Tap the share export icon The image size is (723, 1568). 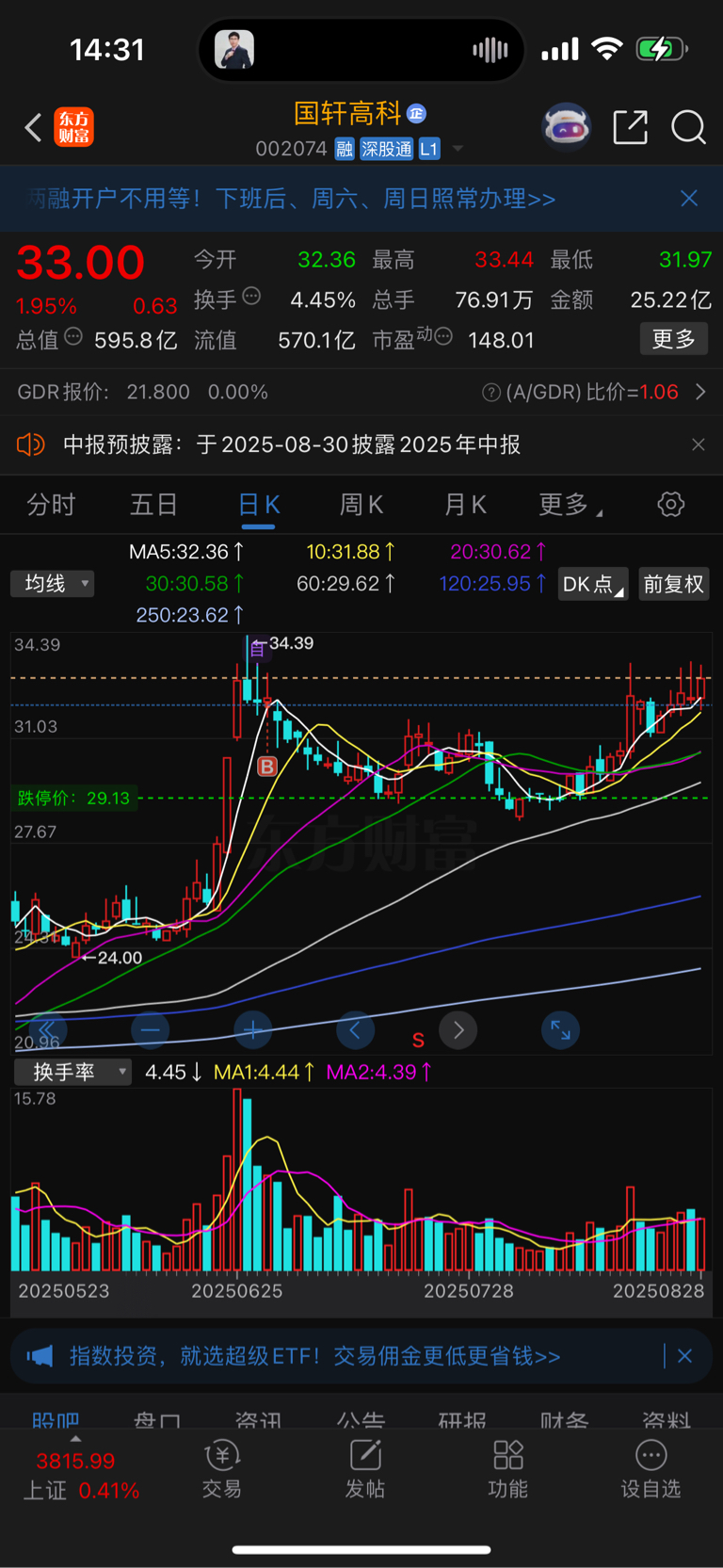pos(630,127)
